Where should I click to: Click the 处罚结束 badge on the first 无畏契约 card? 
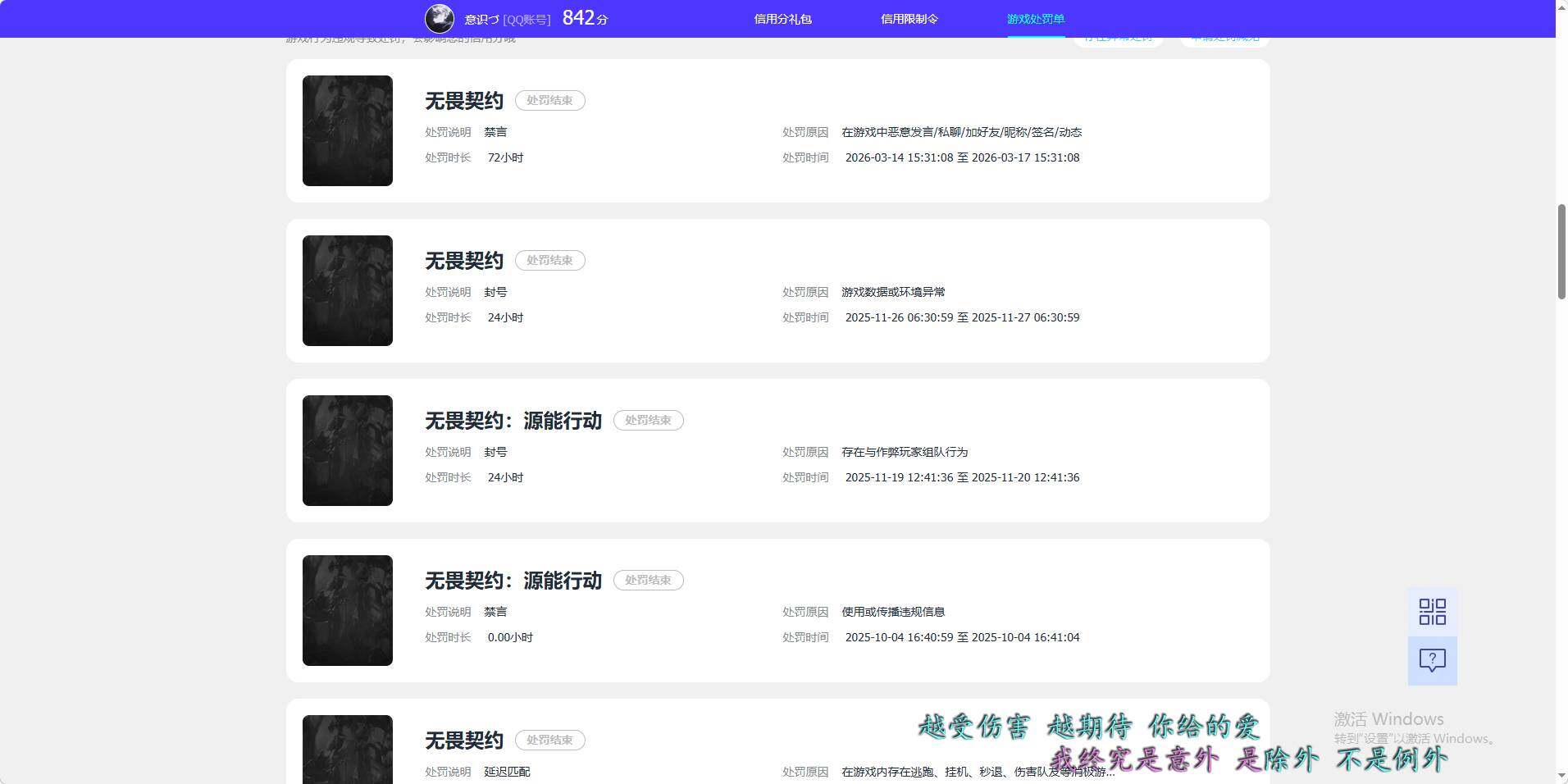(x=549, y=100)
